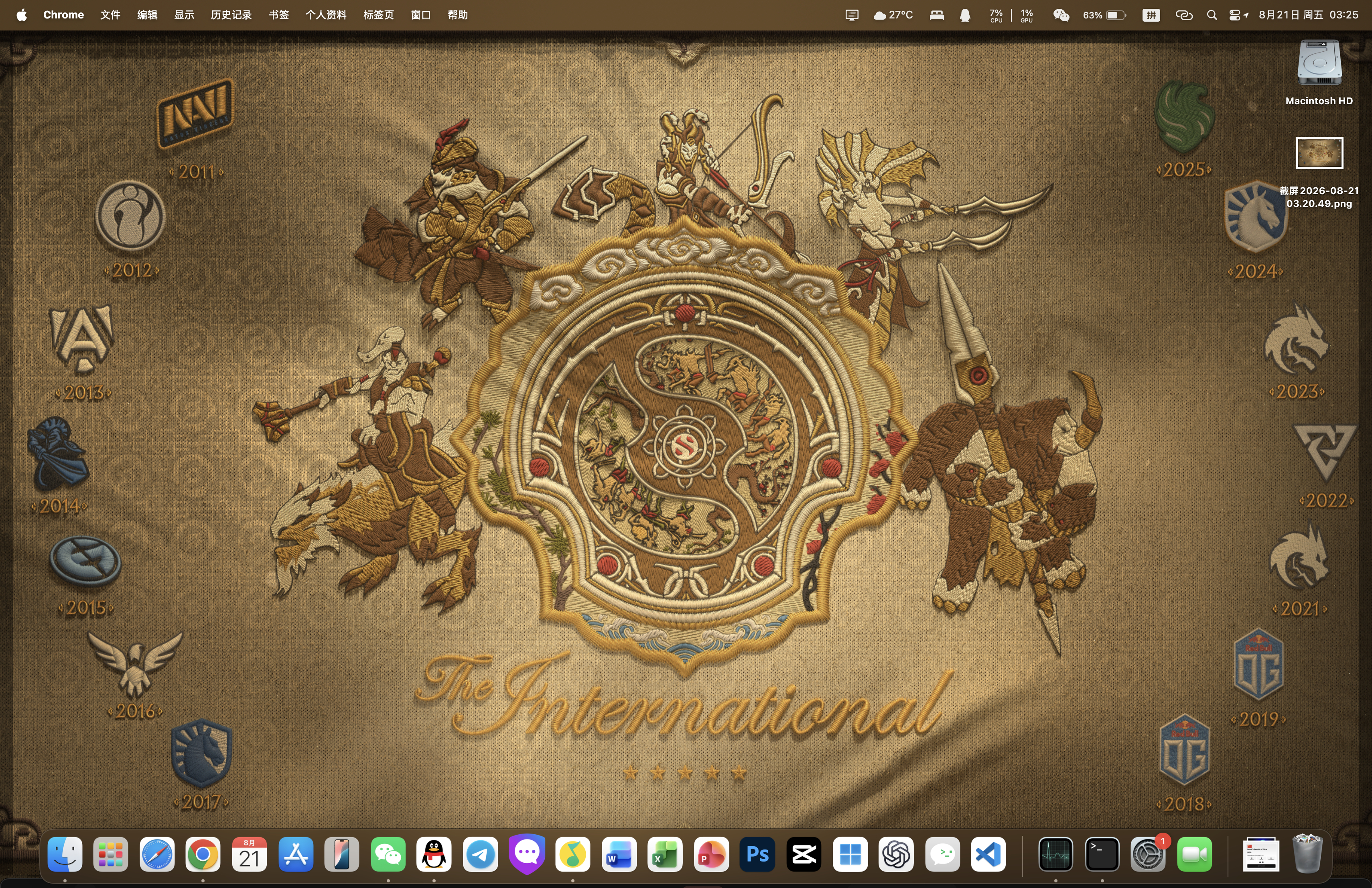Image resolution: width=1372 pixels, height=888 pixels.
Task: Launch ChatGPT from the Dock
Action: click(x=896, y=854)
